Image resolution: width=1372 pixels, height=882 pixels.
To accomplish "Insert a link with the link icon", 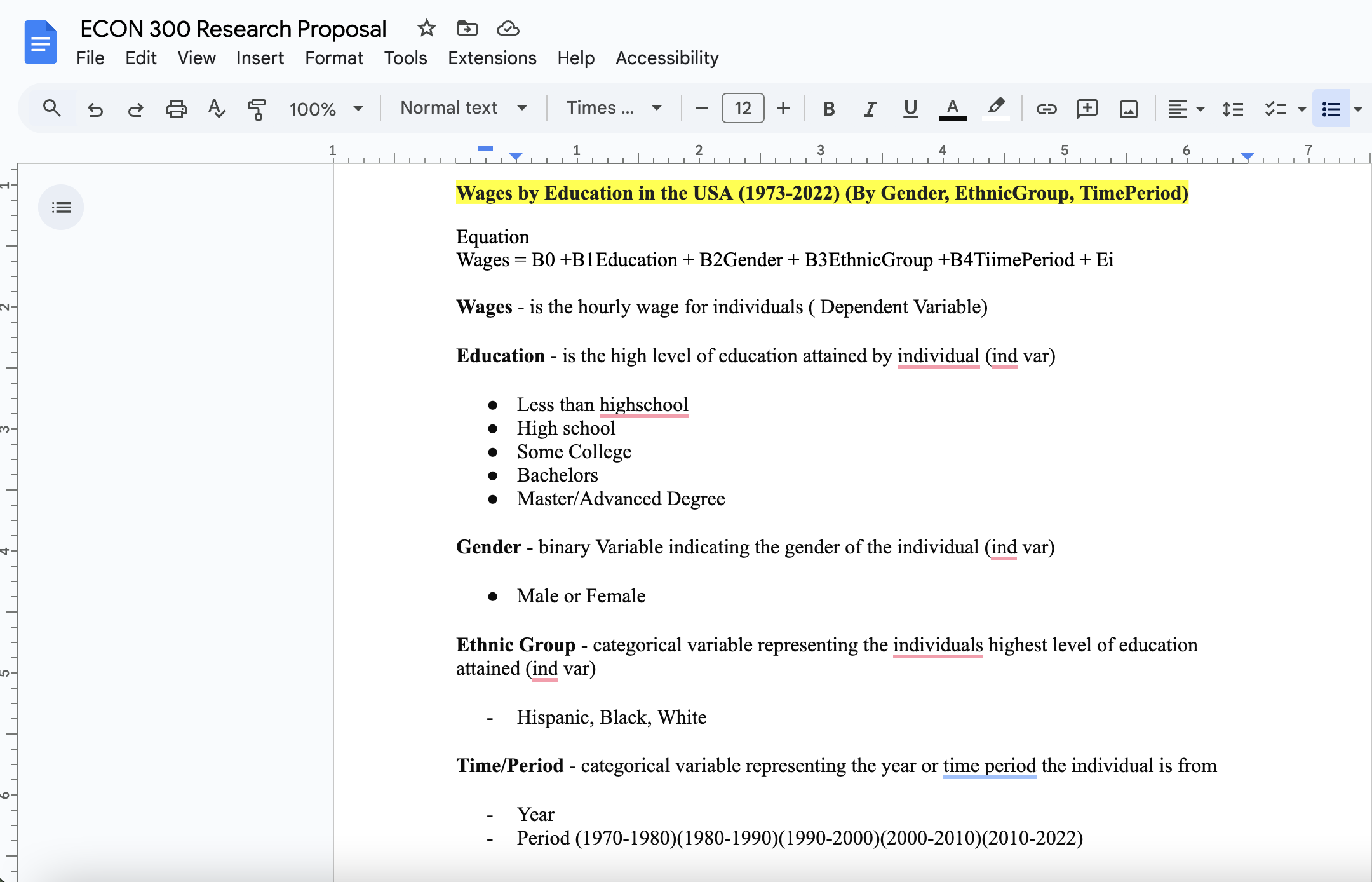I will (1046, 109).
